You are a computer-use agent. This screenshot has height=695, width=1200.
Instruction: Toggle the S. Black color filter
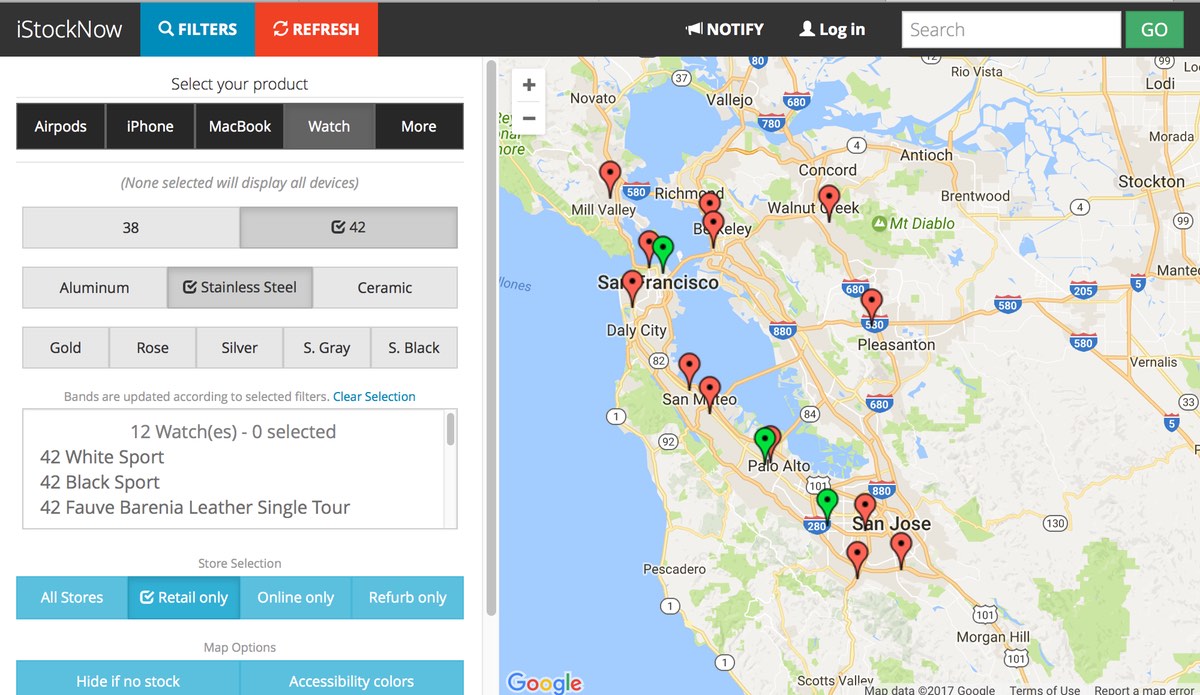(414, 347)
